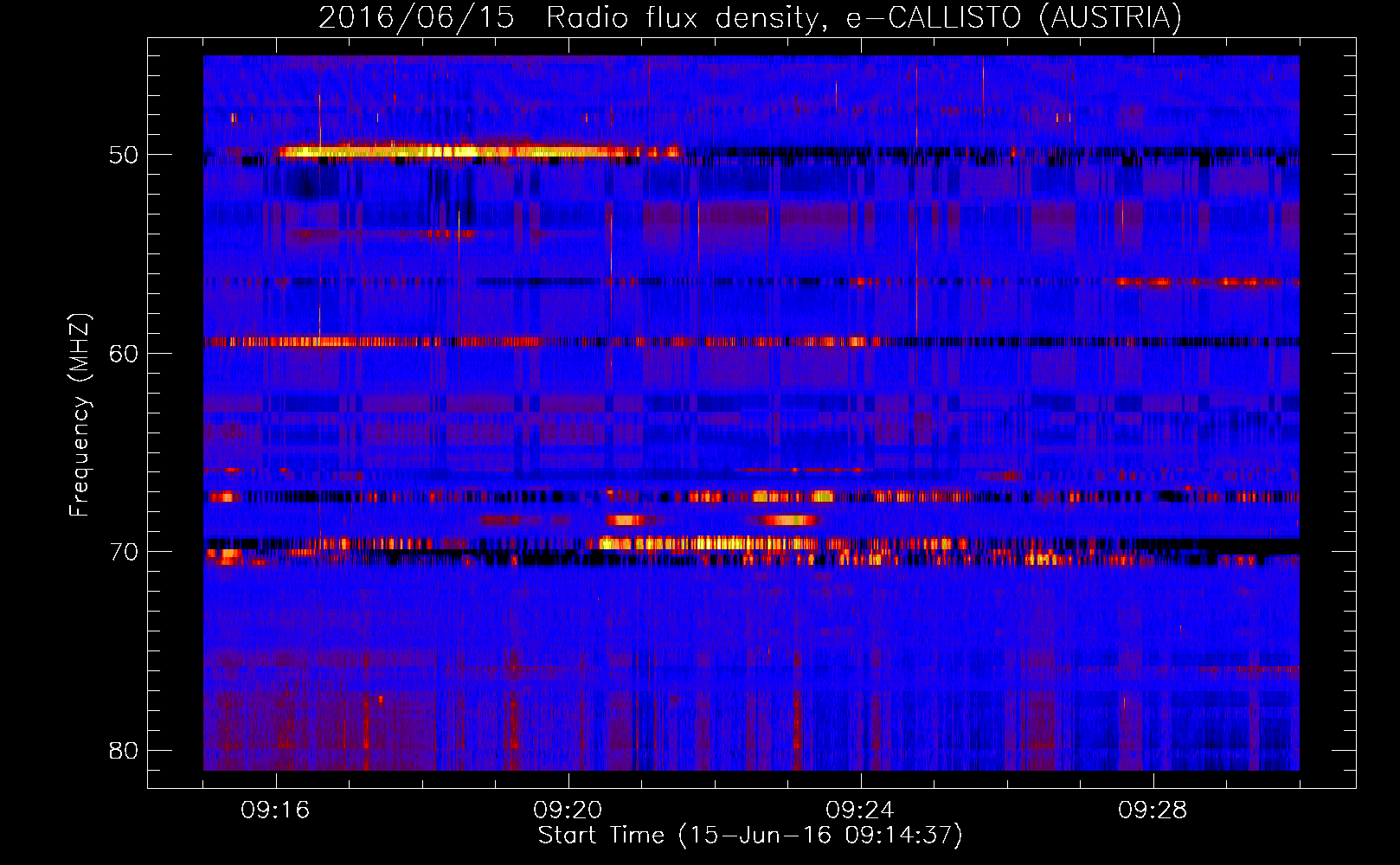Click the 70 frequency tick label
This screenshot has width=1400, height=865.
click(124, 552)
